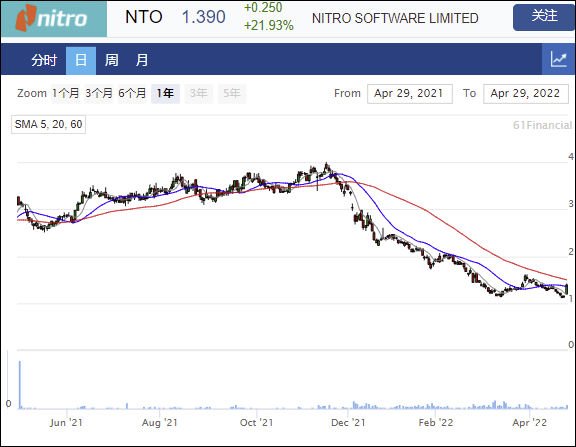Click the SMA 5, 20, 60 label
This screenshot has height=447, width=576.
click(48, 125)
